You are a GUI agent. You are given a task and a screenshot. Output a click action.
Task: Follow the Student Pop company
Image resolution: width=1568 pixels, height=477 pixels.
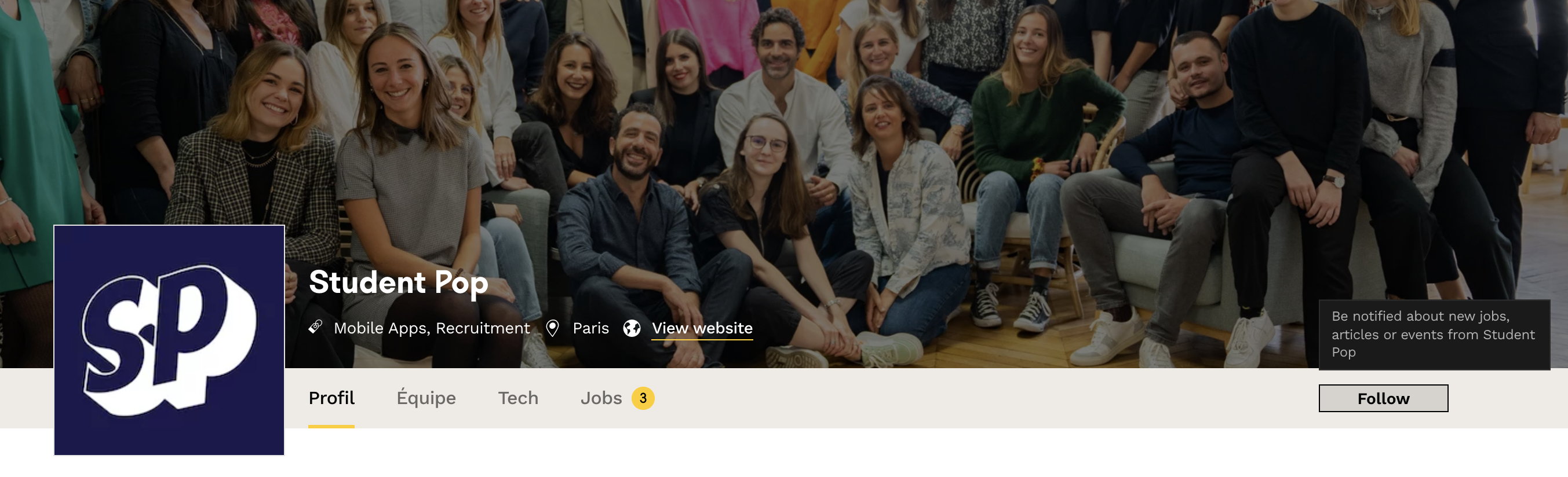[1383, 398]
